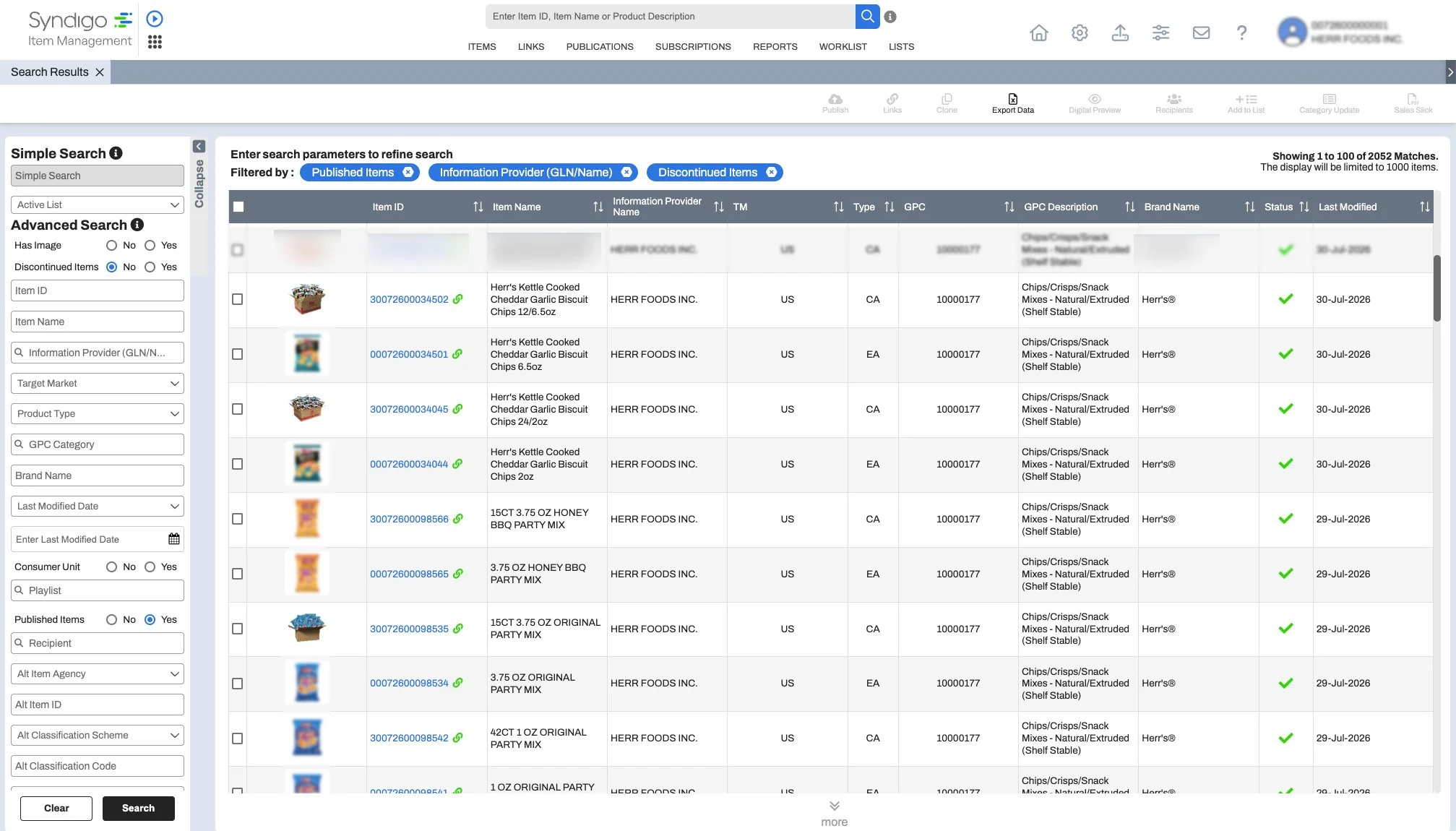This screenshot has height=831, width=1456.
Task: Open the calendar picker for Last Modified Date
Action: 173,539
